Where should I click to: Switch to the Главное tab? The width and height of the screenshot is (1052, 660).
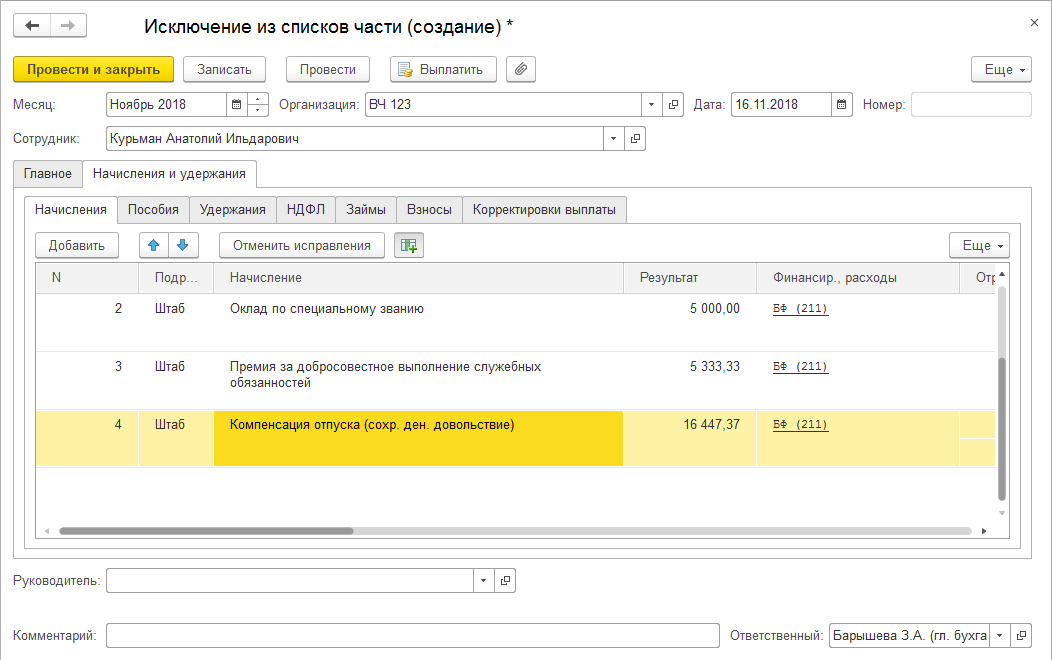click(x=48, y=173)
